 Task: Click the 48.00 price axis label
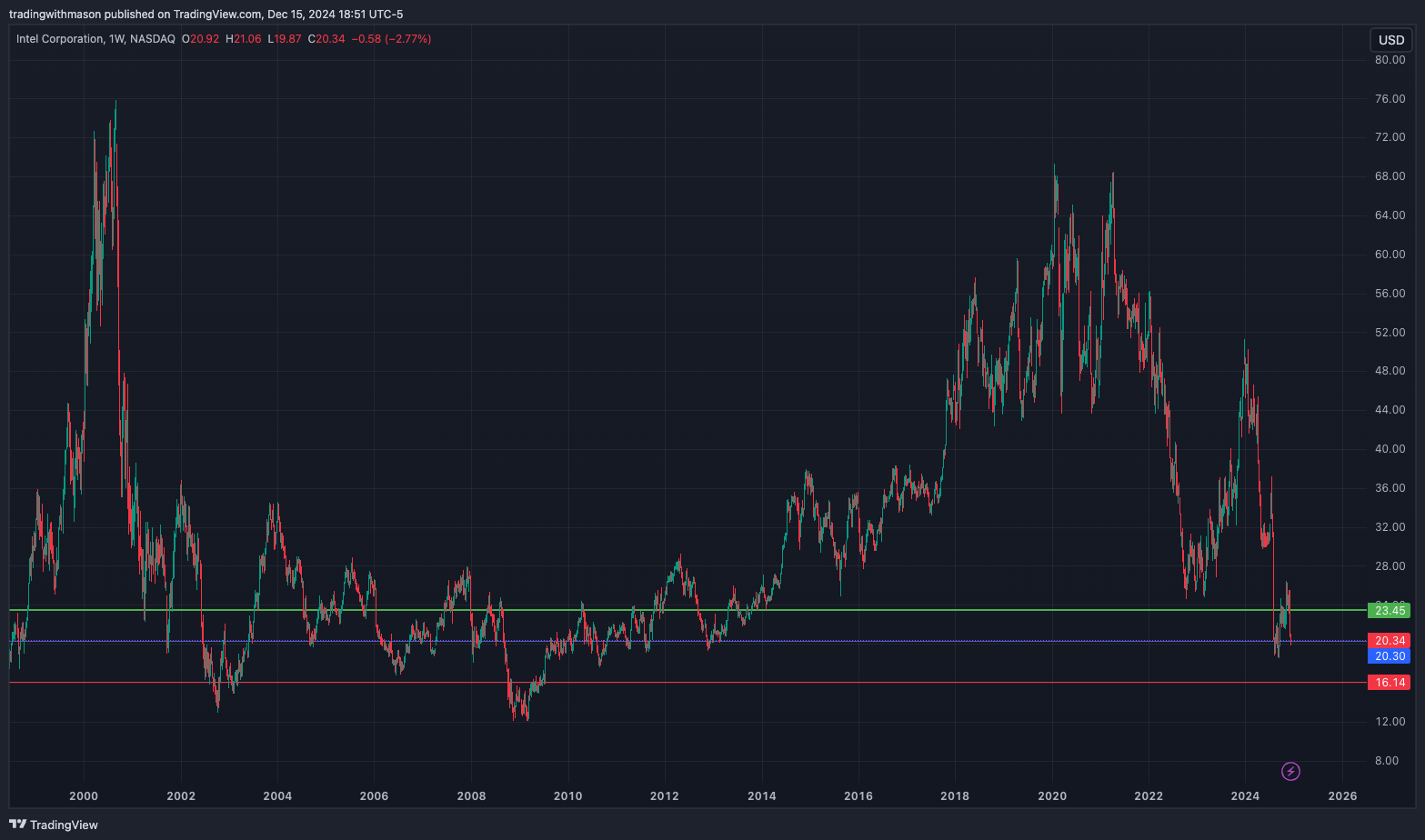tap(1390, 371)
